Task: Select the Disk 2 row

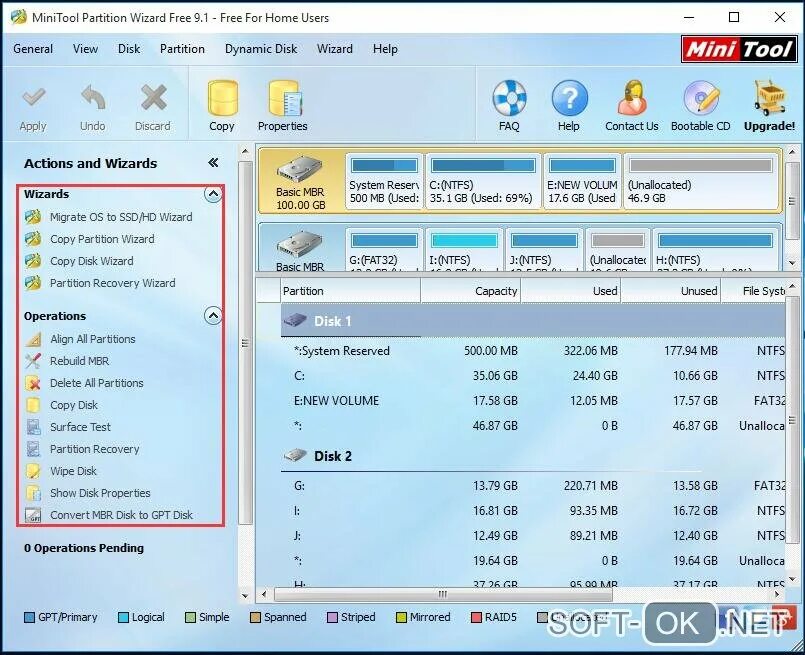Action: (533, 456)
